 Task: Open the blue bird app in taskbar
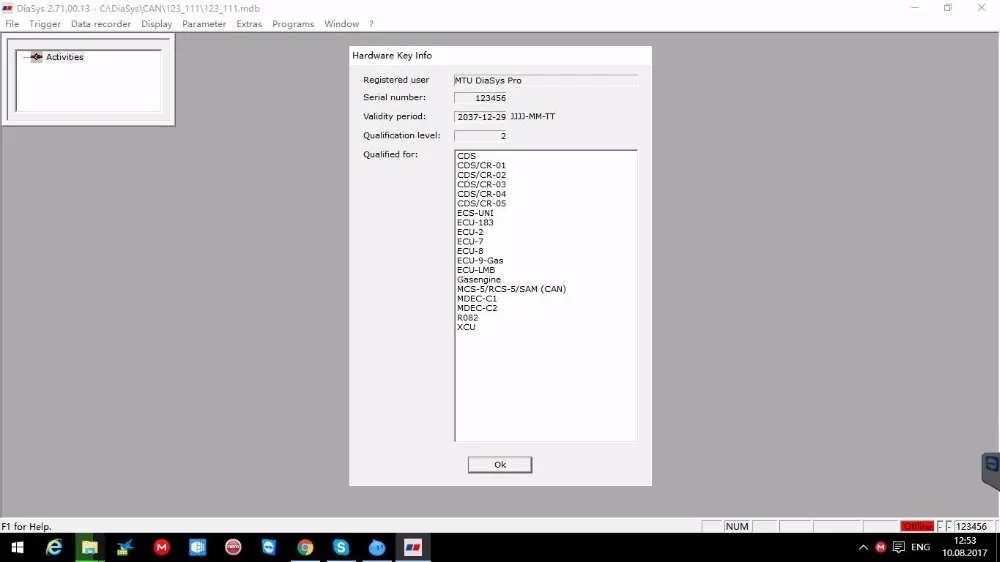pyautogui.click(x=125, y=547)
